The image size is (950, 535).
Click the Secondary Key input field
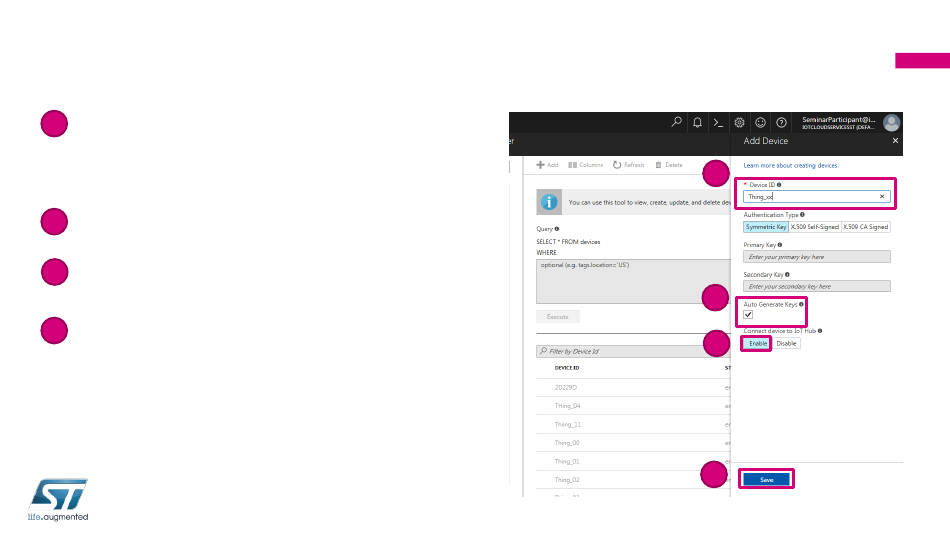click(x=817, y=286)
